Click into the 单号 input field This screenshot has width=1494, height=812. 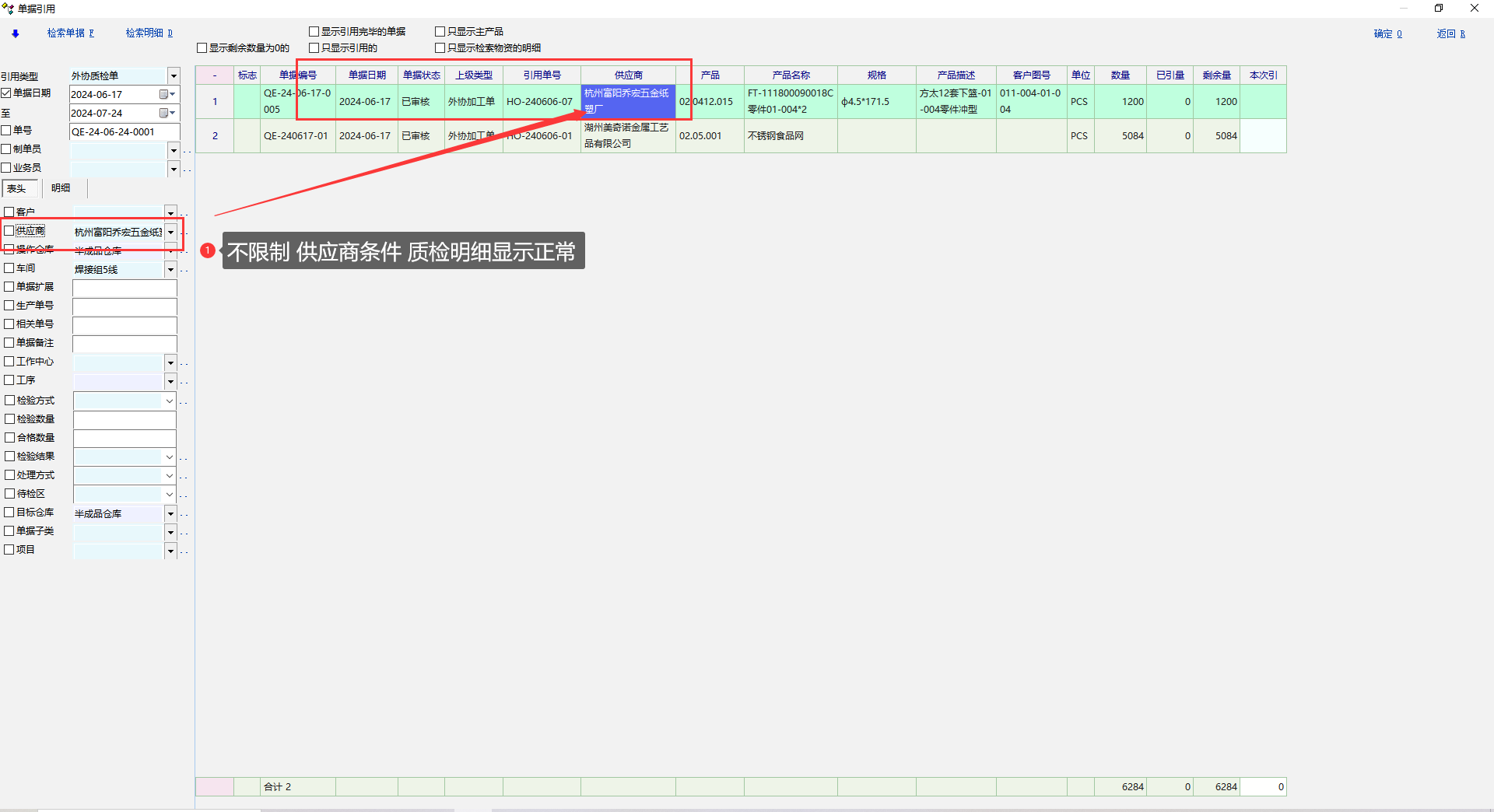[124, 131]
